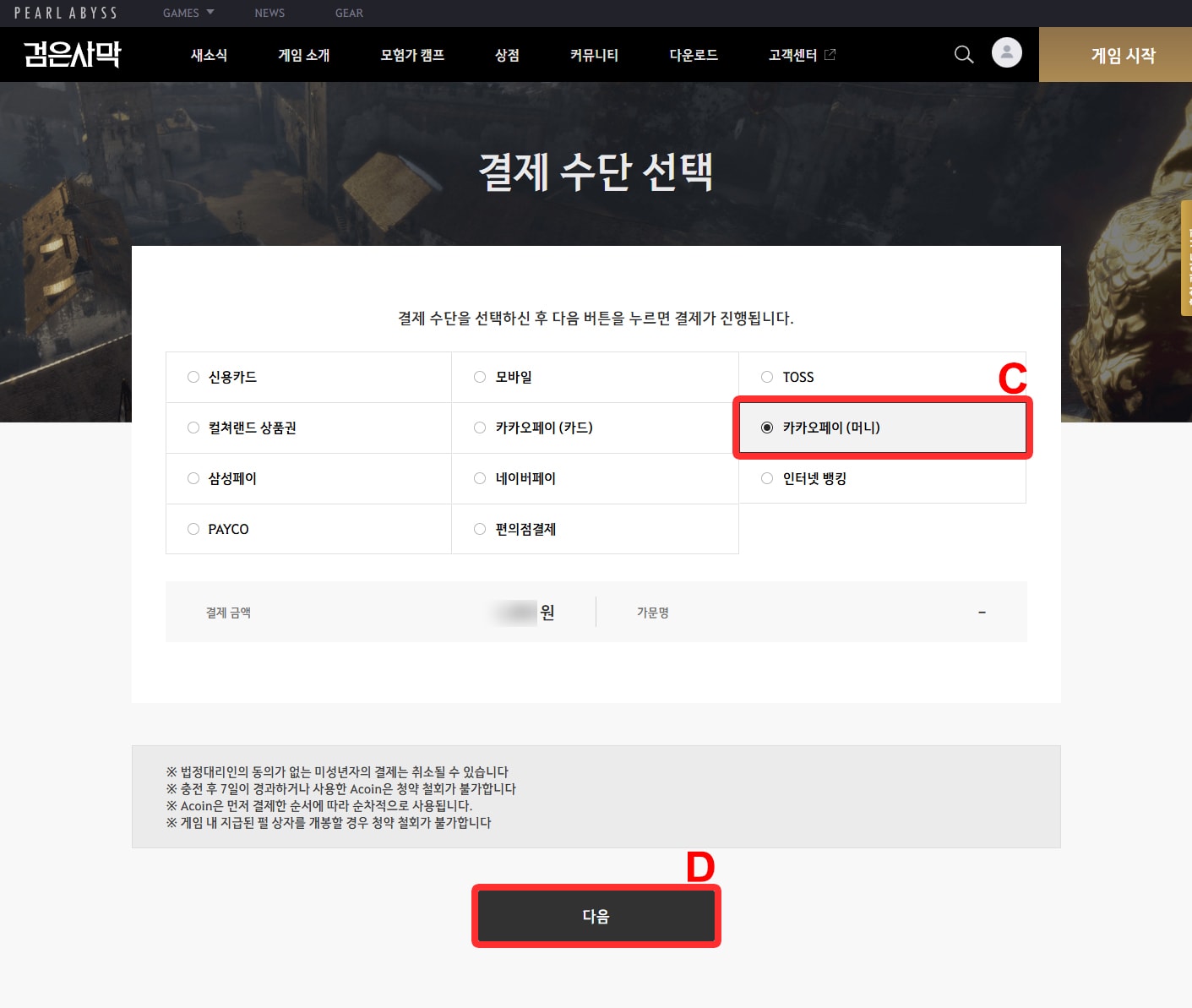
Task: Open the 고객센터 external link
Action: coord(801,55)
